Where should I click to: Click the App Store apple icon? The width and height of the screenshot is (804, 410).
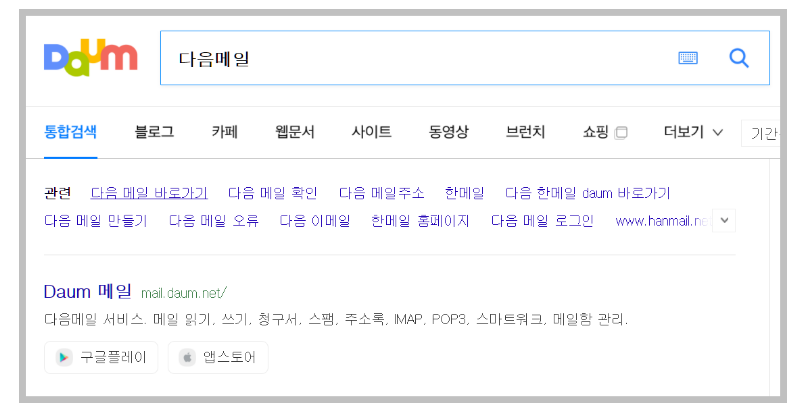[x=187, y=357]
